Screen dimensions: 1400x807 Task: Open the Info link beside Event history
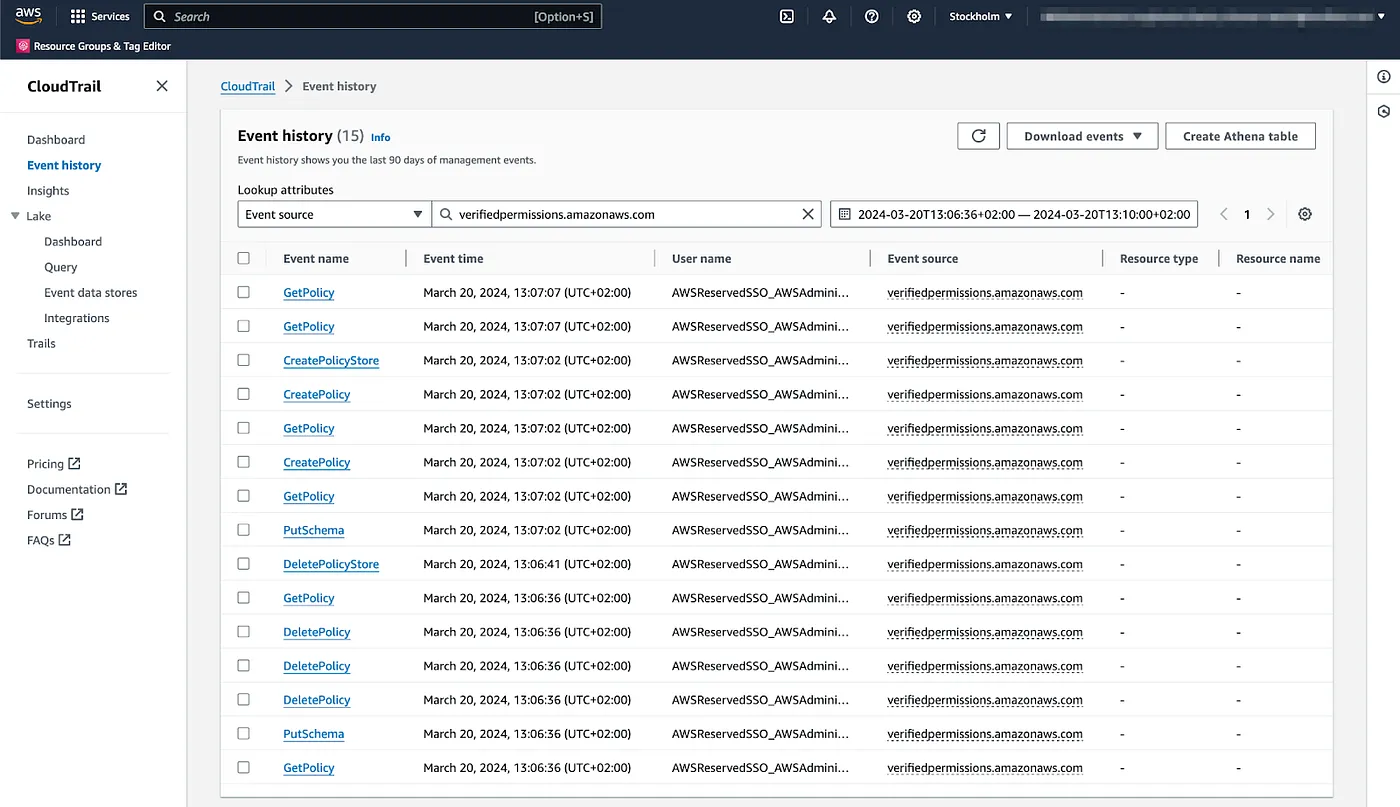pyautogui.click(x=381, y=137)
